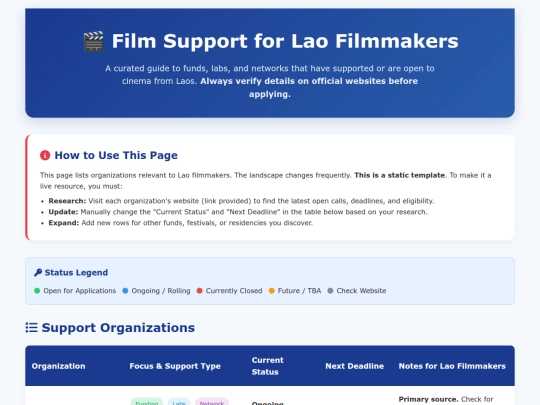Viewport: 540px width, 405px height.
Task: Click the green Funding tag
Action: pyautogui.click(x=147, y=402)
